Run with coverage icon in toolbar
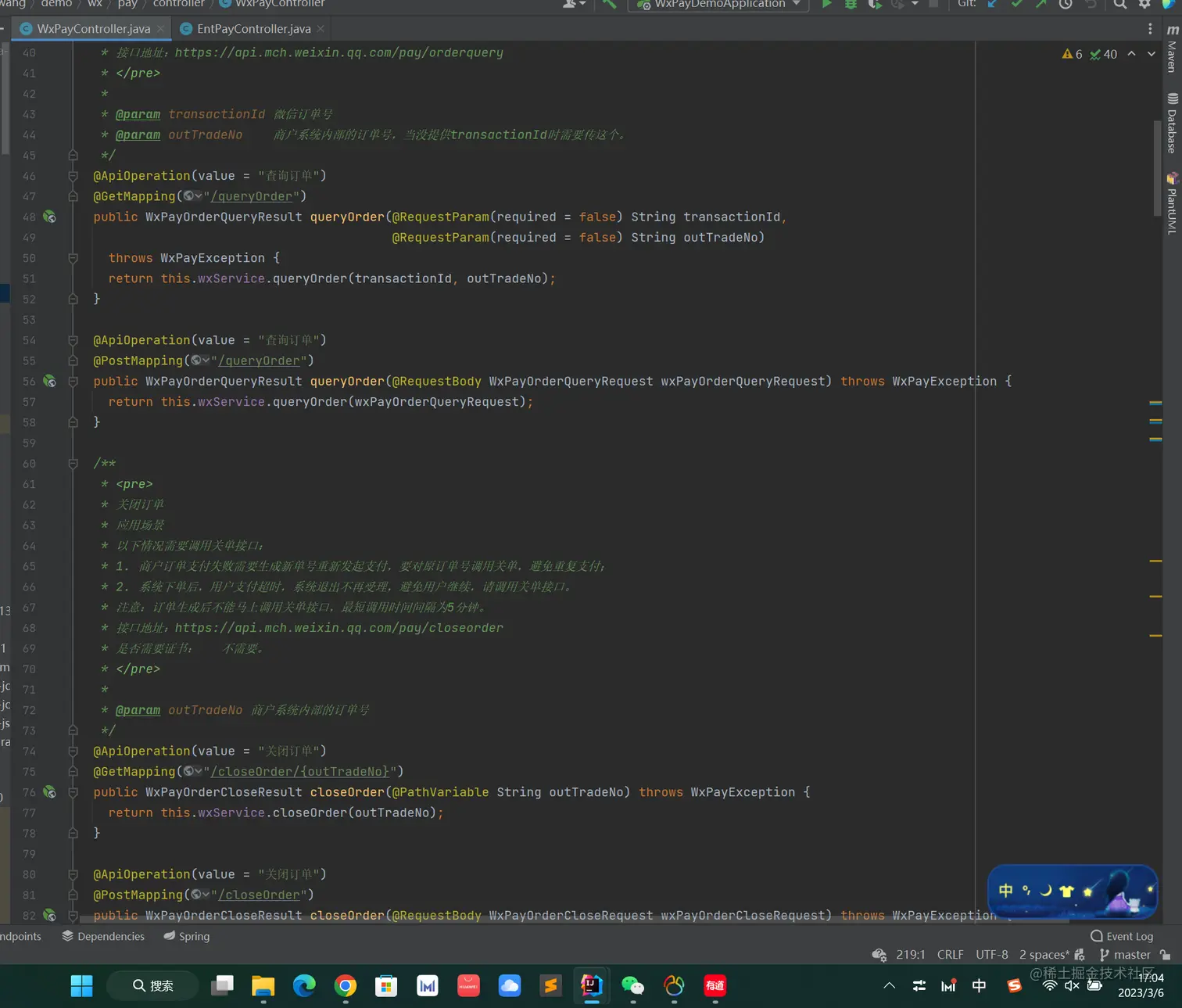This screenshot has height=1008, width=1182. click(875, 4)
